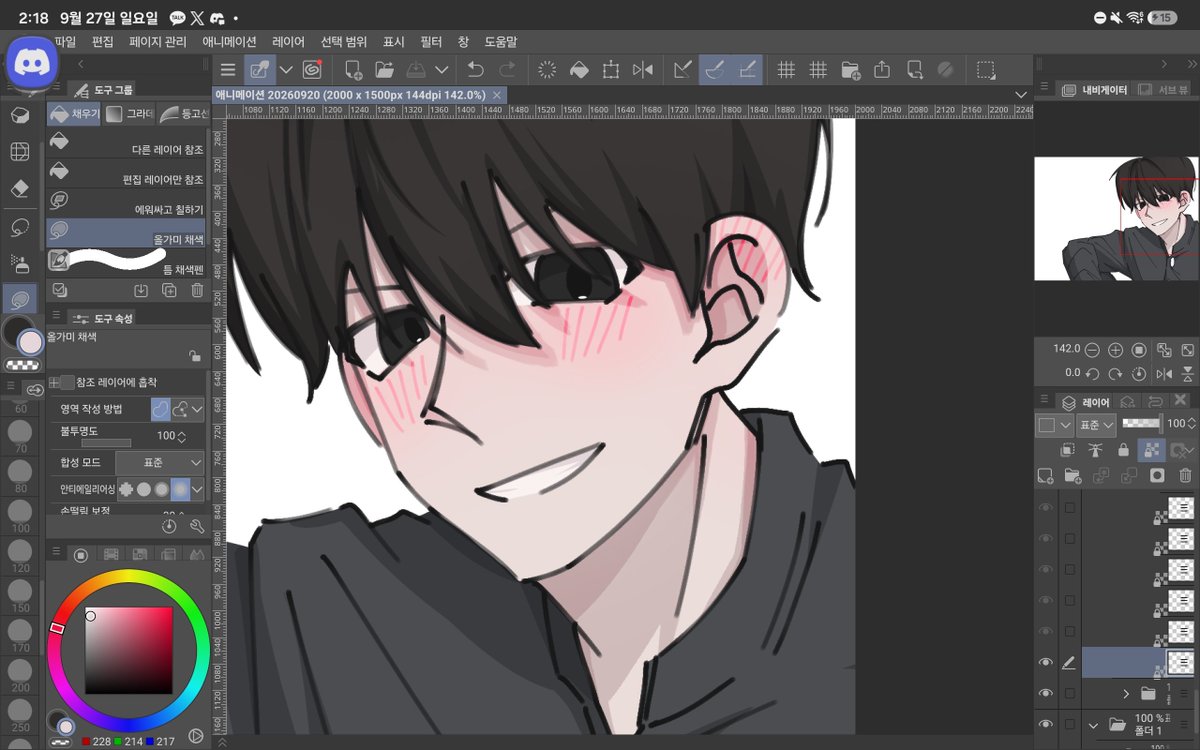Toggle visibility of 폴더 1 folder

coord(1046,724)
